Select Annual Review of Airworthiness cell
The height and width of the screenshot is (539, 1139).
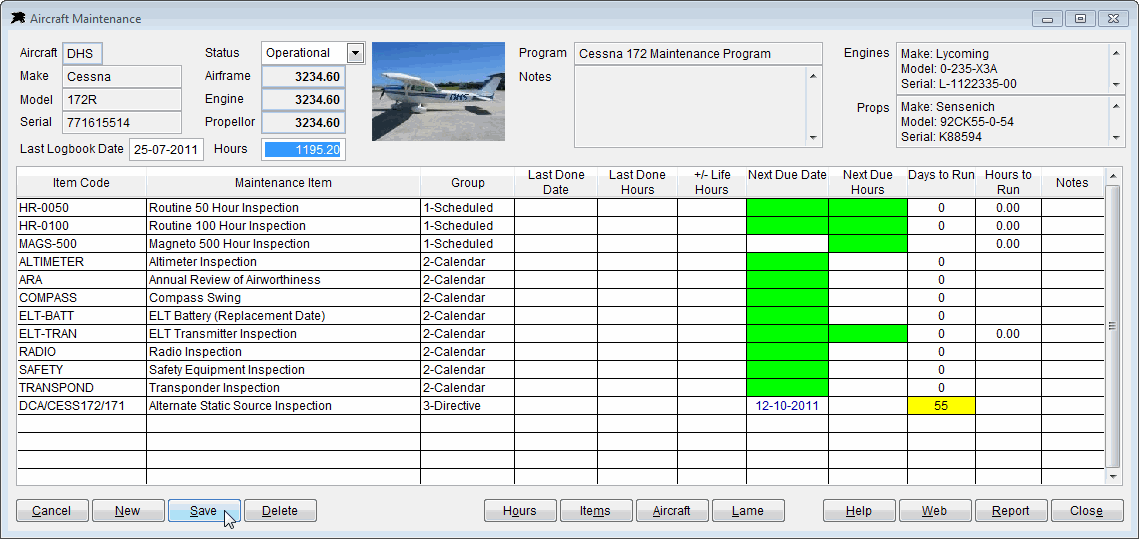pyautogui.click(x=283, y=280)
